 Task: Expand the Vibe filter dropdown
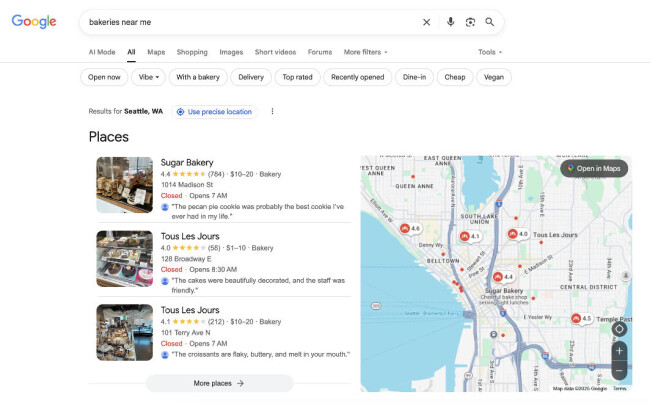pyautogui.click(x=148, y=77)
